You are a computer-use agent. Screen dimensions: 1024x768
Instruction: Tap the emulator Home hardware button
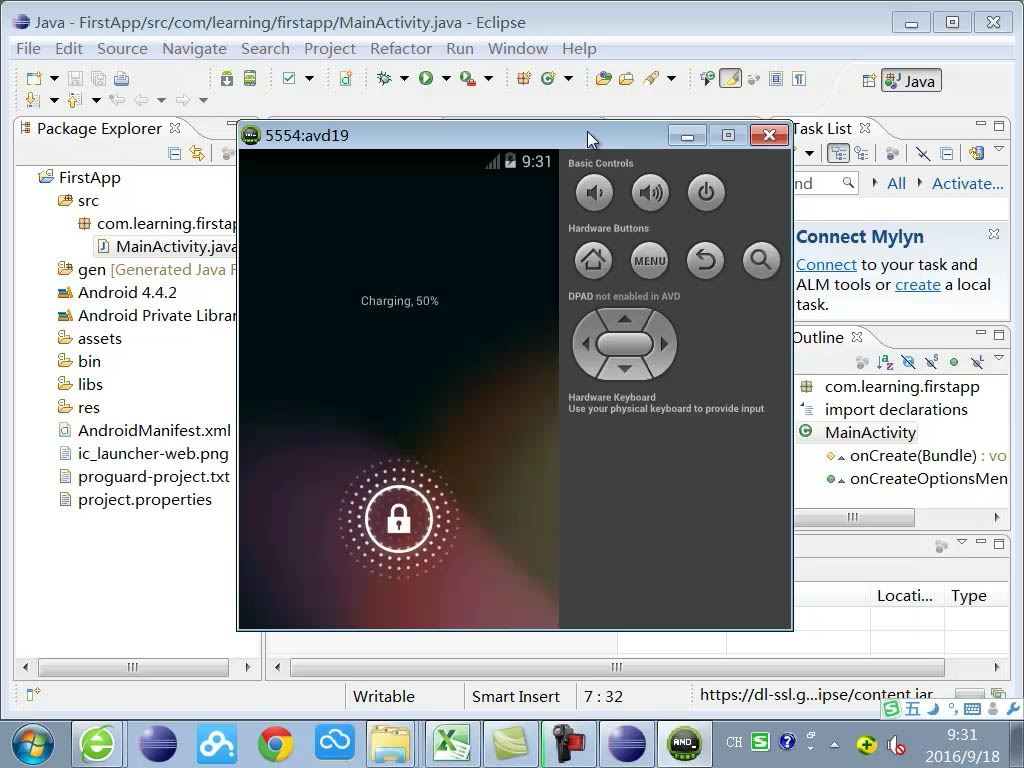(593, 260)
